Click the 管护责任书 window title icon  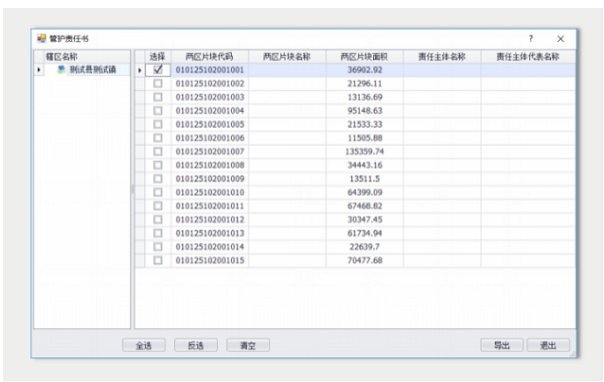pos(42,39)
